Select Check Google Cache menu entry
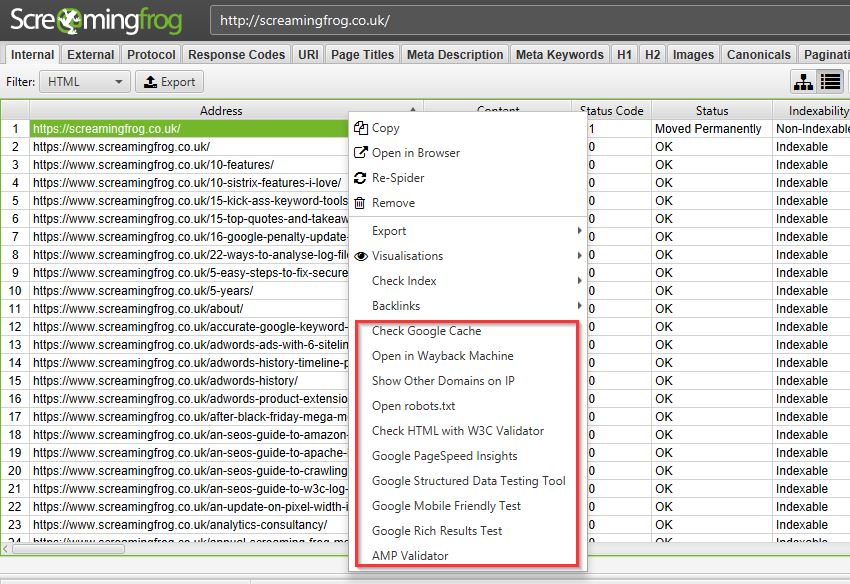Image resolution: width=850 pixels, height=584 pixels. coord(426,331)
